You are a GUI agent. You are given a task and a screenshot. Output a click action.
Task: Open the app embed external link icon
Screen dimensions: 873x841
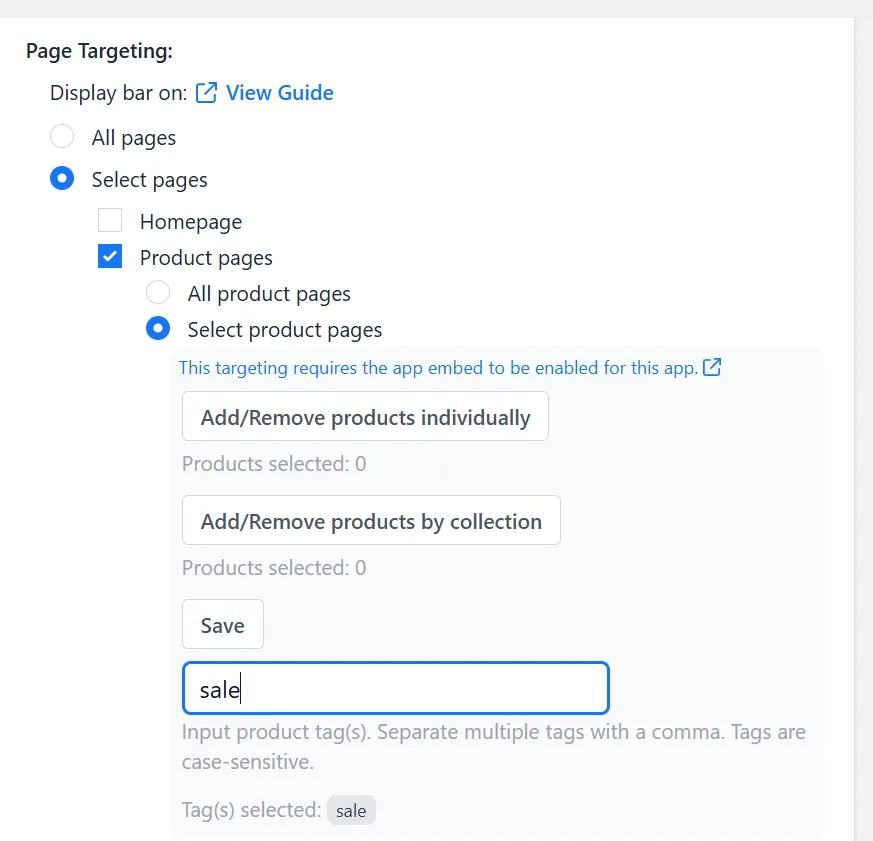point(712,367)
